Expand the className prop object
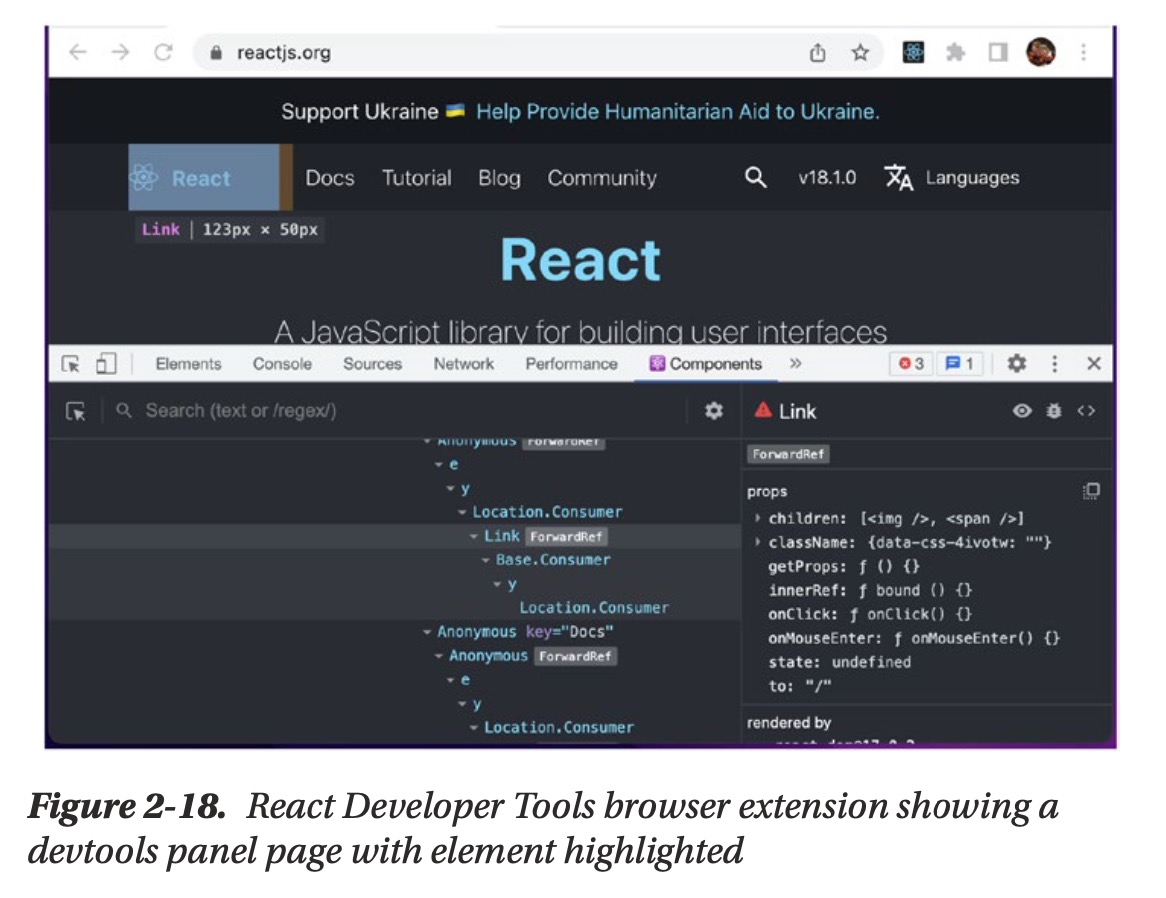 (x=759, y=542)
